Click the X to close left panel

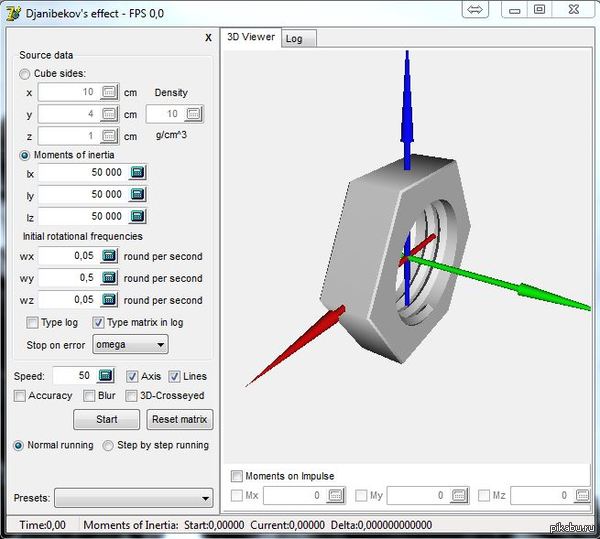pyautogui.click(x=208, y=37)
